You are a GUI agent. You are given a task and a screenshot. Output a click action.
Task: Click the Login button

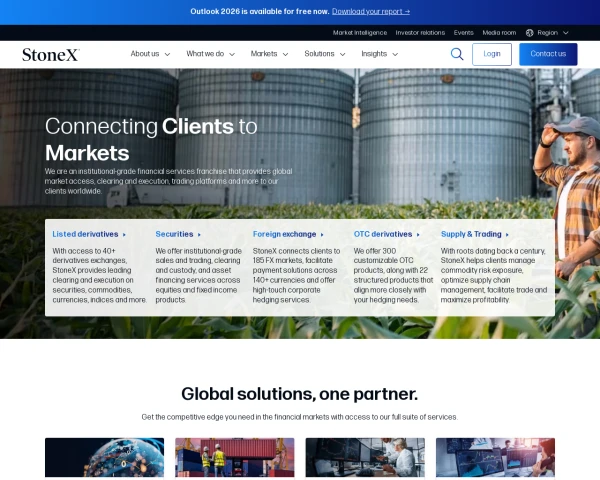coord(492,54)
